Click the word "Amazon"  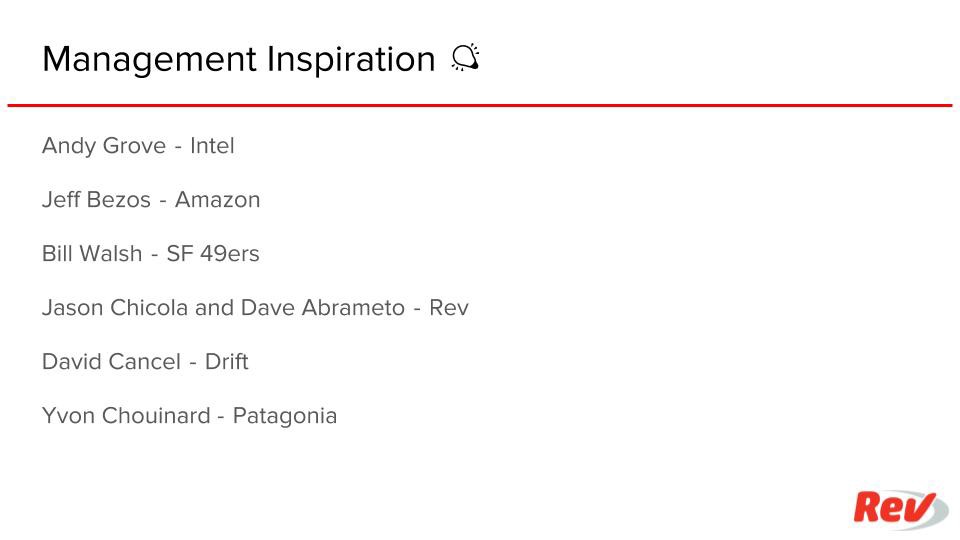click(217, 200)
